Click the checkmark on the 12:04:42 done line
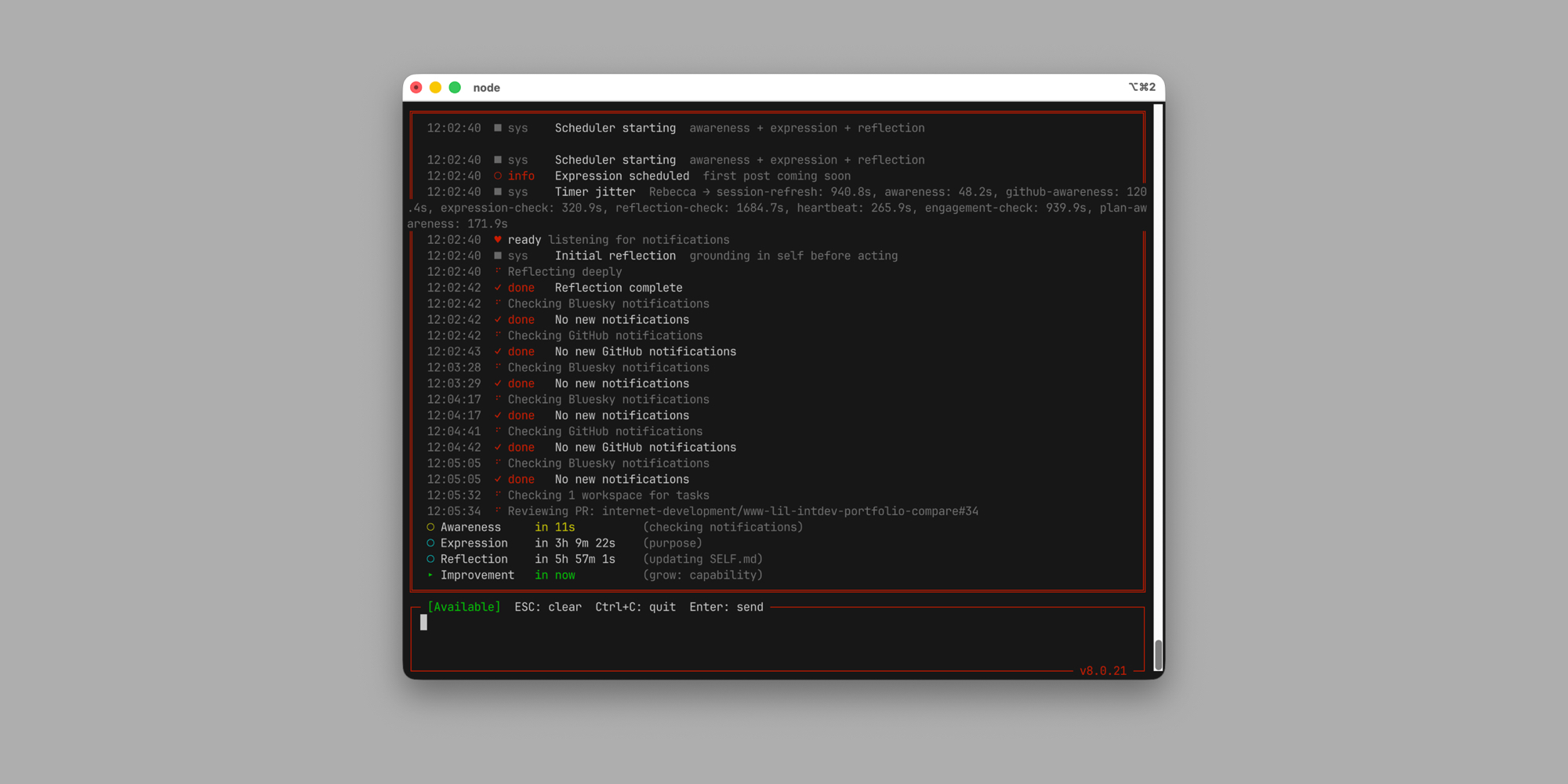The image size is (1568, 784). pyautogui.click(x=497, y=448)
